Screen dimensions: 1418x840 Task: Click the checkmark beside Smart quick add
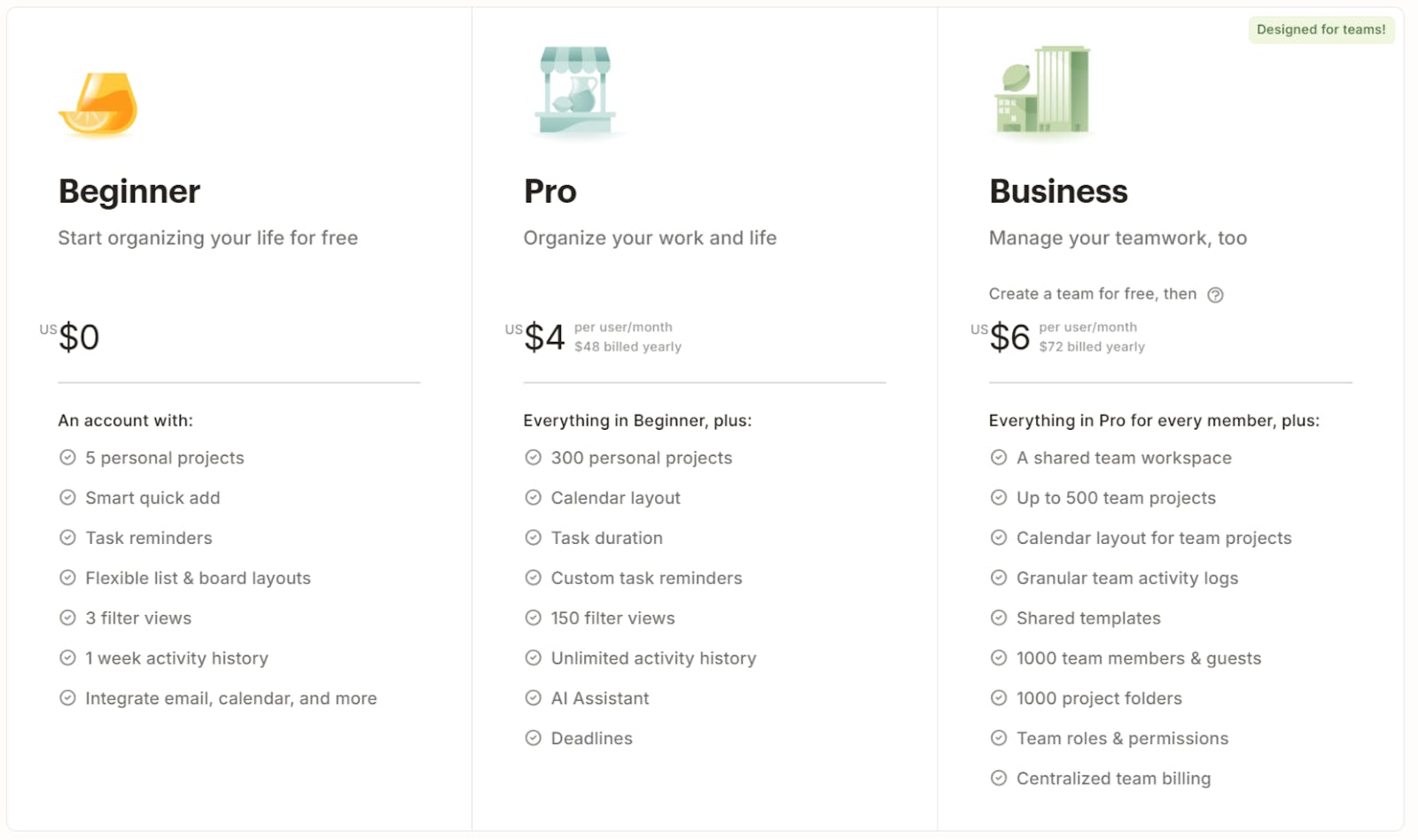68,497
